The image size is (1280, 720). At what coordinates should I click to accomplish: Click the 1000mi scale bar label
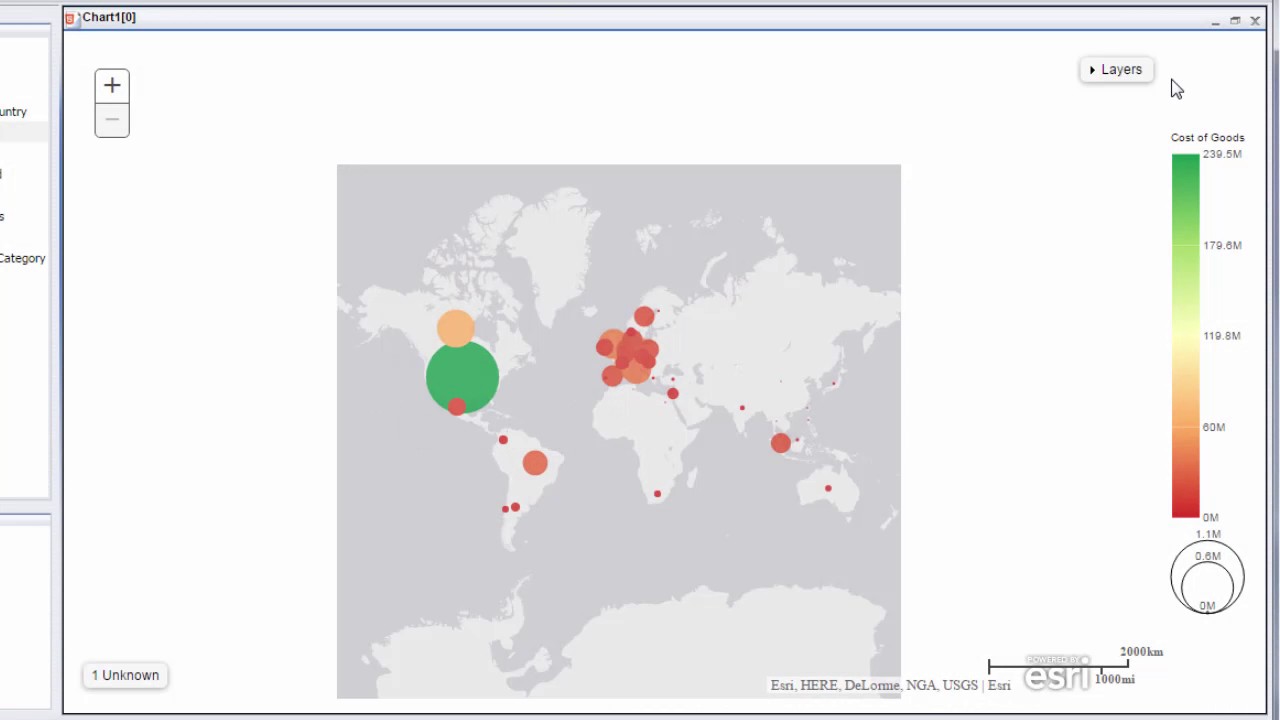[x=1114, y=679]
